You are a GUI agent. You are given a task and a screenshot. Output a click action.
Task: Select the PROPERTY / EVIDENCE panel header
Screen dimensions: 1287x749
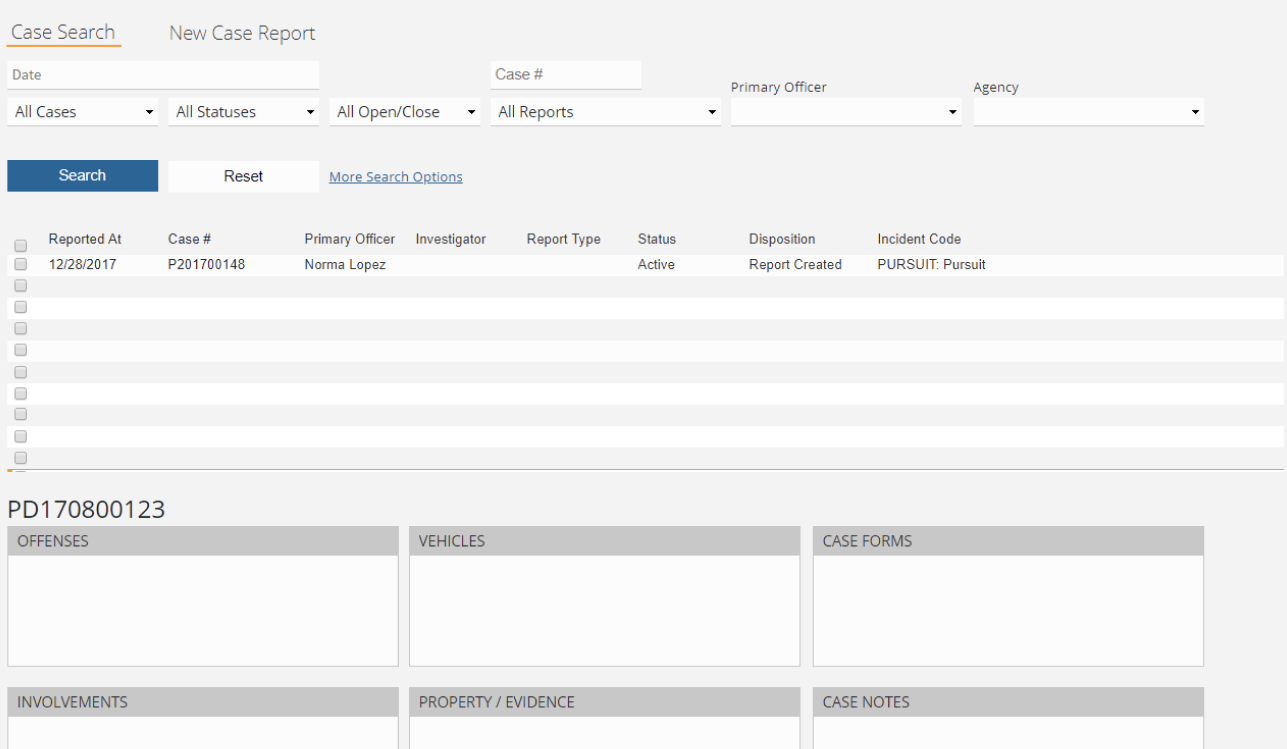pyautogui.click(x=605, y=702)
